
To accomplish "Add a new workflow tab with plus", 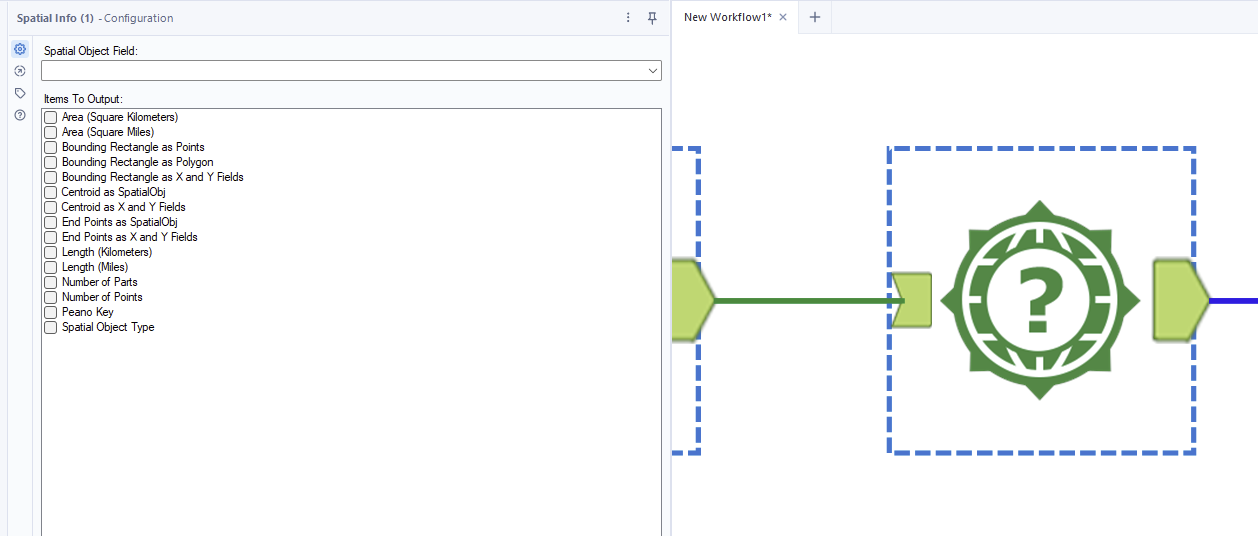I will point(815,17).
